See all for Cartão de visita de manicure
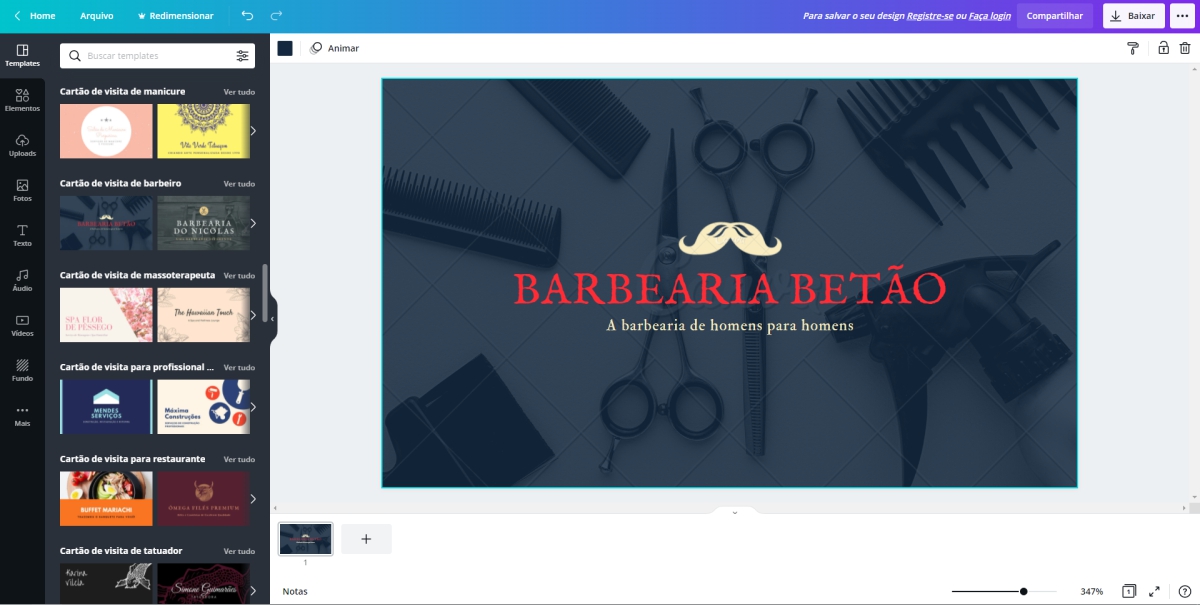 tap(239, 92)
